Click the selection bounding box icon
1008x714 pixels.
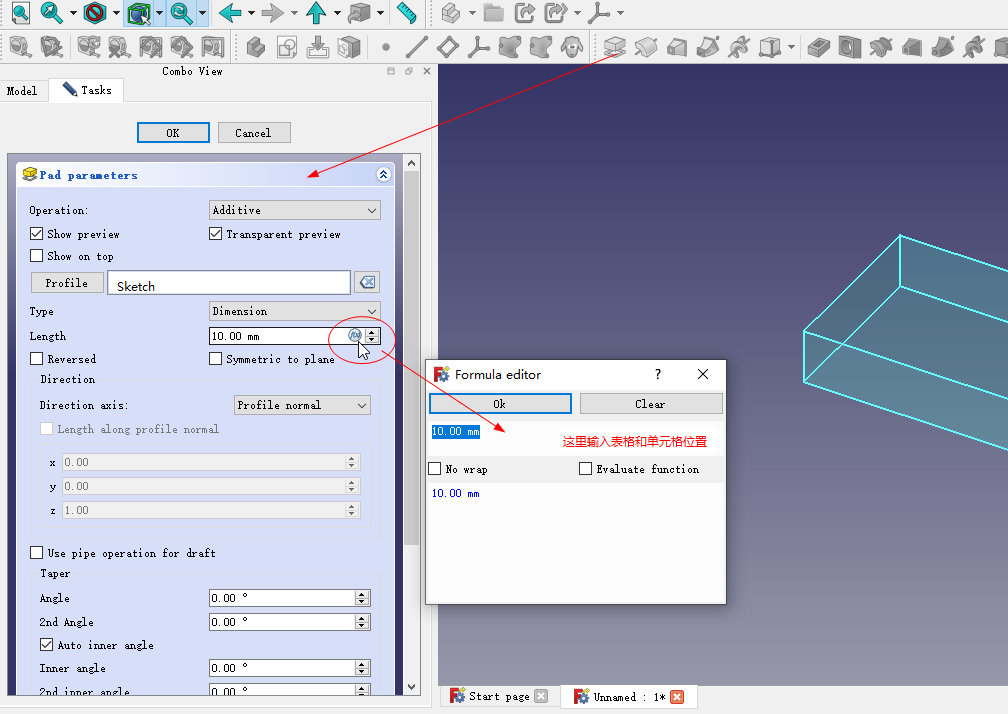[138, 12]
